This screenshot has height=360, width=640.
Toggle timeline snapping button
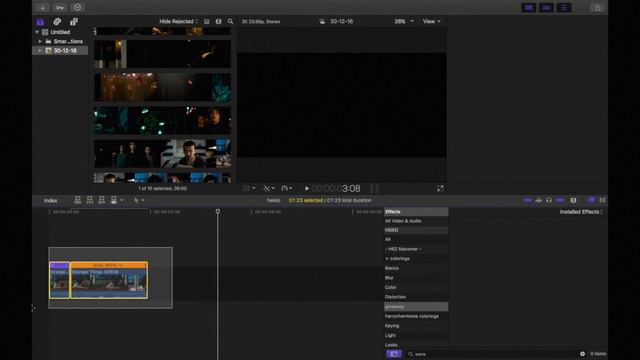tap(560, 200)
